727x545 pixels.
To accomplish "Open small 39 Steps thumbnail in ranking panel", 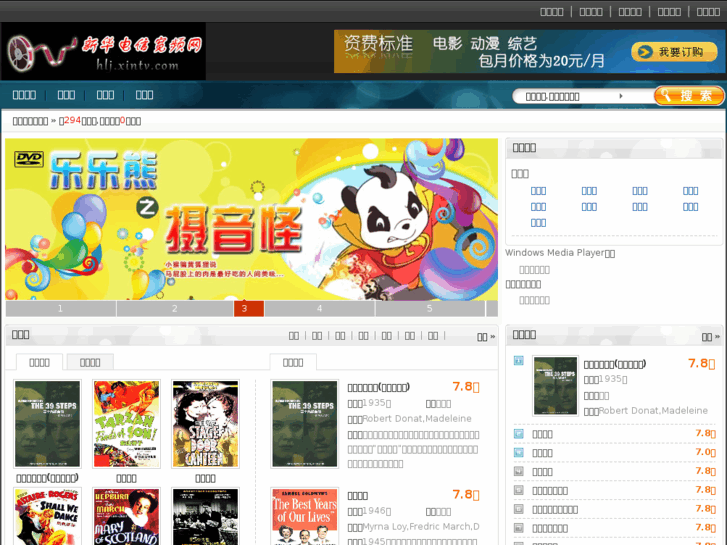I will coord(555,385).
